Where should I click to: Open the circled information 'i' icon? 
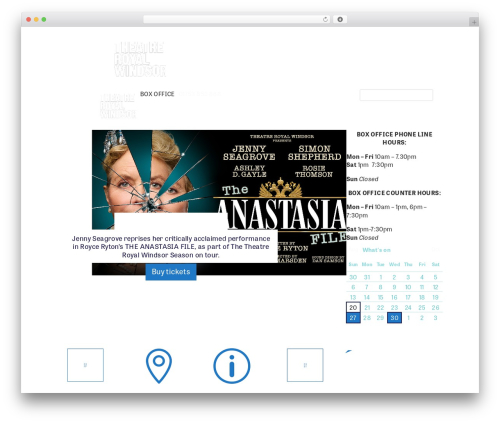232,366
